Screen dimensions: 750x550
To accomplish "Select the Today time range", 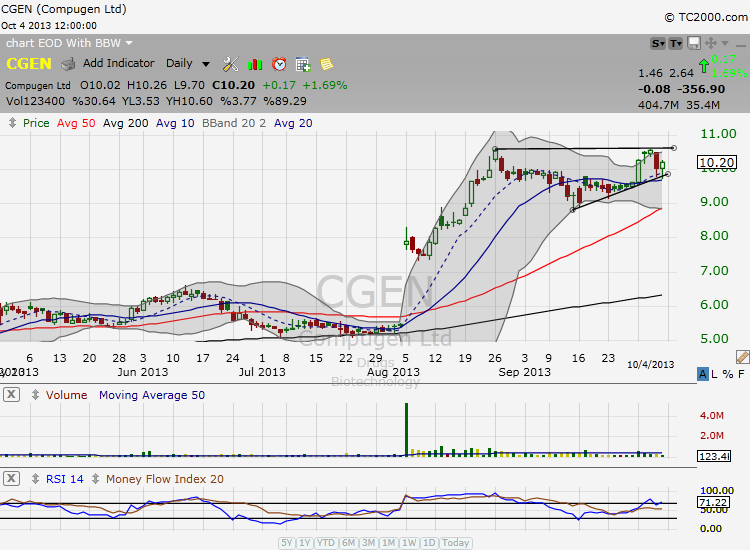I will click(x=455, y=543).
